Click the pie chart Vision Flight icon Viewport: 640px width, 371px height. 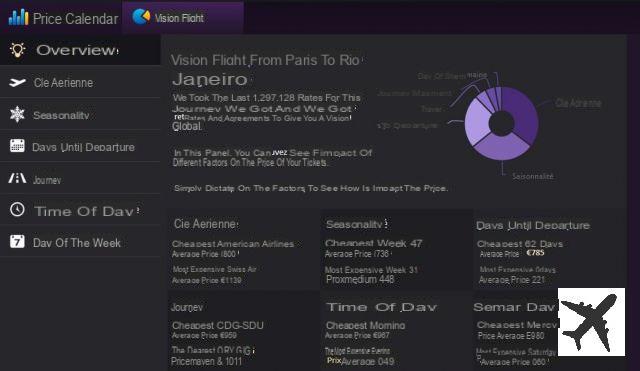tap(141, 17)
